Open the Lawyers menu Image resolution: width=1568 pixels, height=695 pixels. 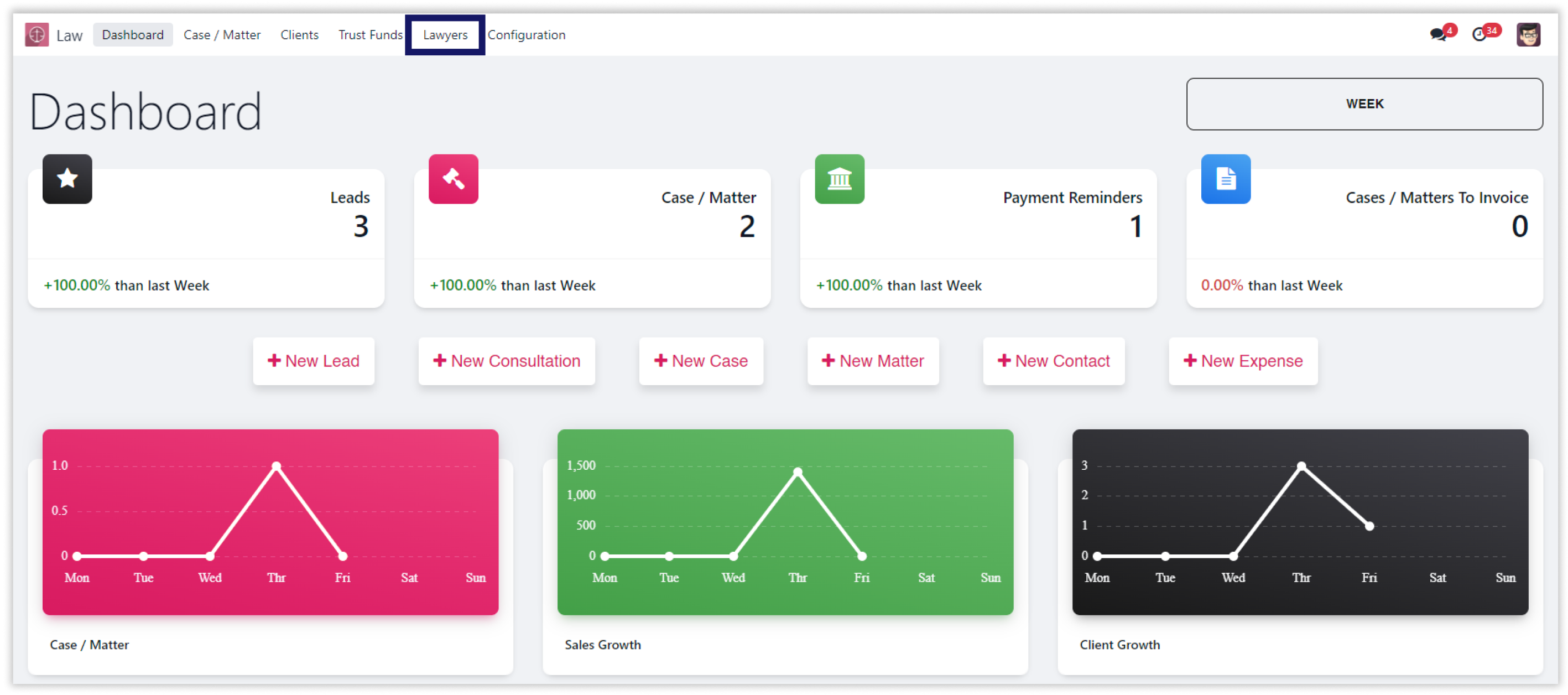coord(445,35)
